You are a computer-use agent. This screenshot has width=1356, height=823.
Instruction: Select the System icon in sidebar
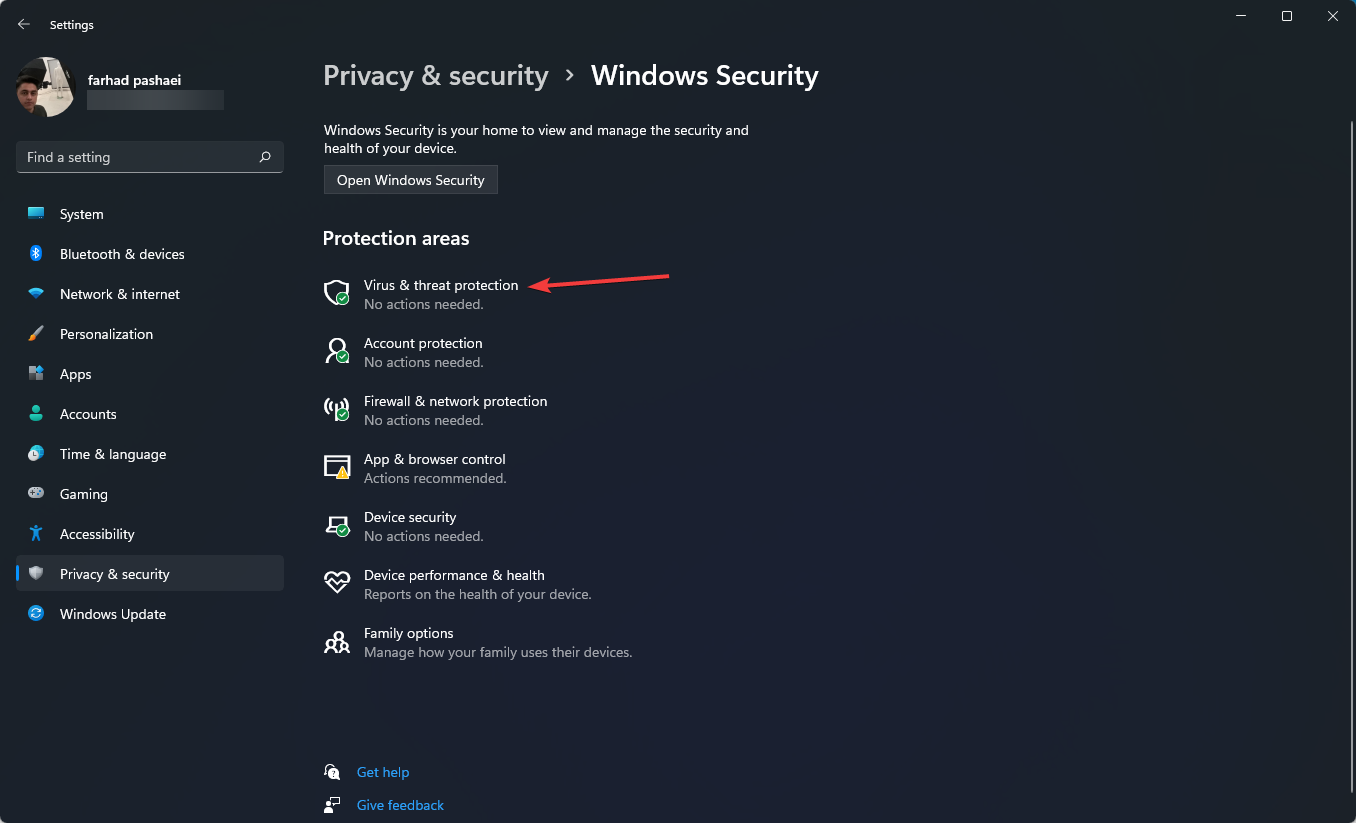(x=35, y=213)
